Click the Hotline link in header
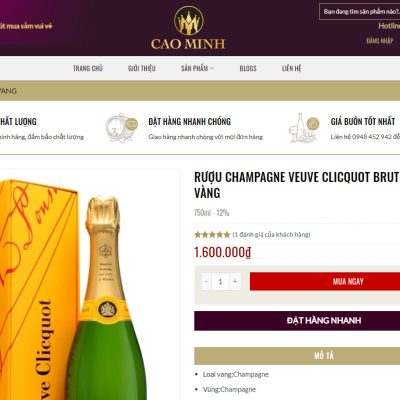Image resolution: width=400 pixels, height=400 pixels. click(389, 26)
